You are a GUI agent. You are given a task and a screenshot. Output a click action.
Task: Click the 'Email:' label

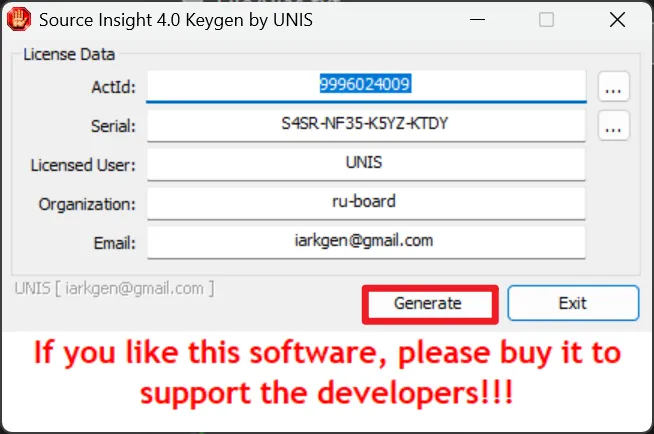(115, 243)
